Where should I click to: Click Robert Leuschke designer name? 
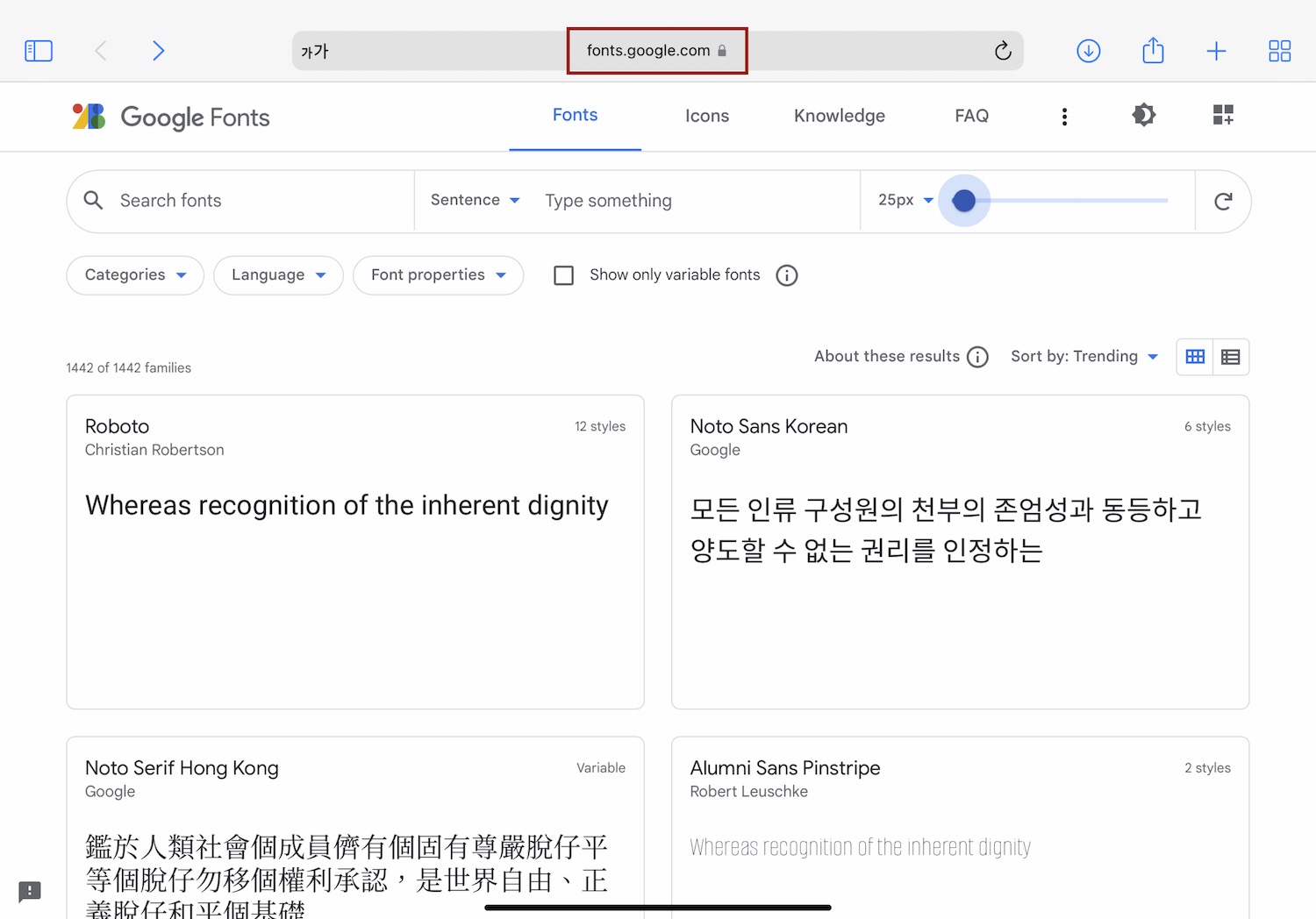pyautogui.click(x=748, y=792)
